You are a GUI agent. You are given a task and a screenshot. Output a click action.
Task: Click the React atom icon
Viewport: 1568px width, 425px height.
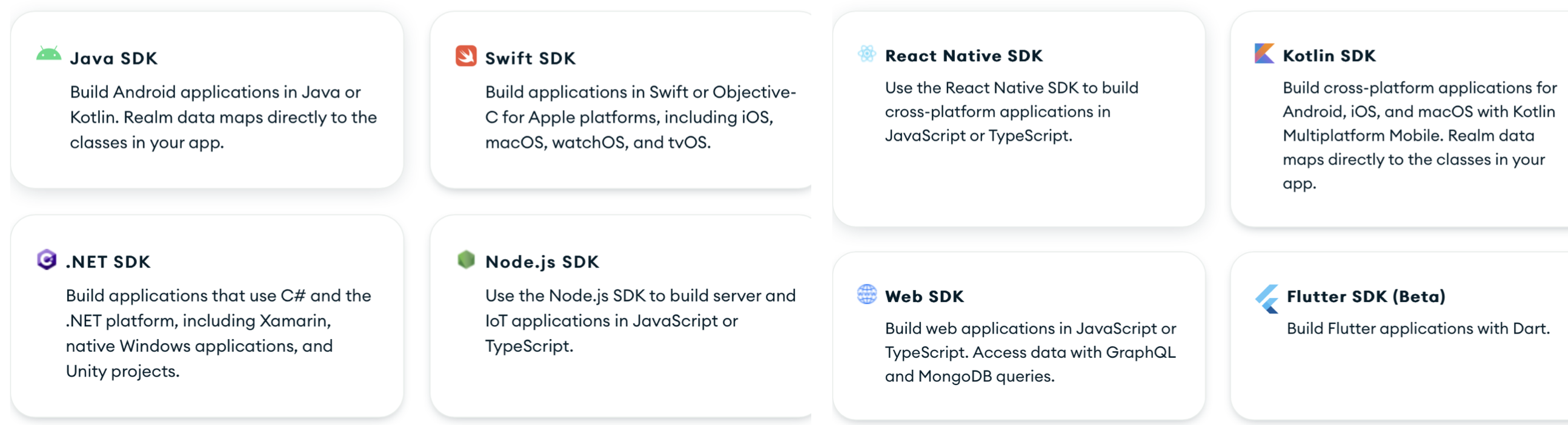click(866, 53)
